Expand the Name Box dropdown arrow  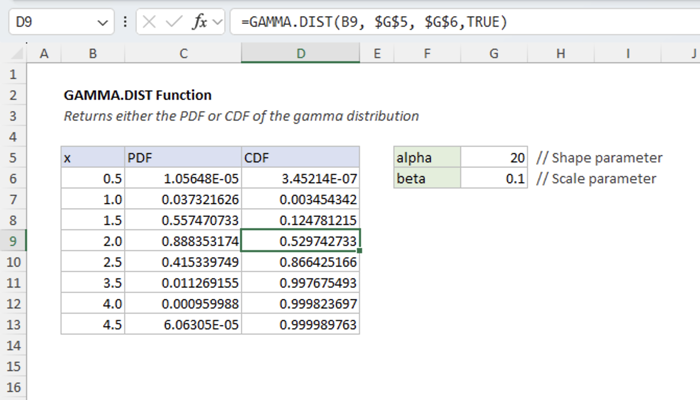coord(103,22)
